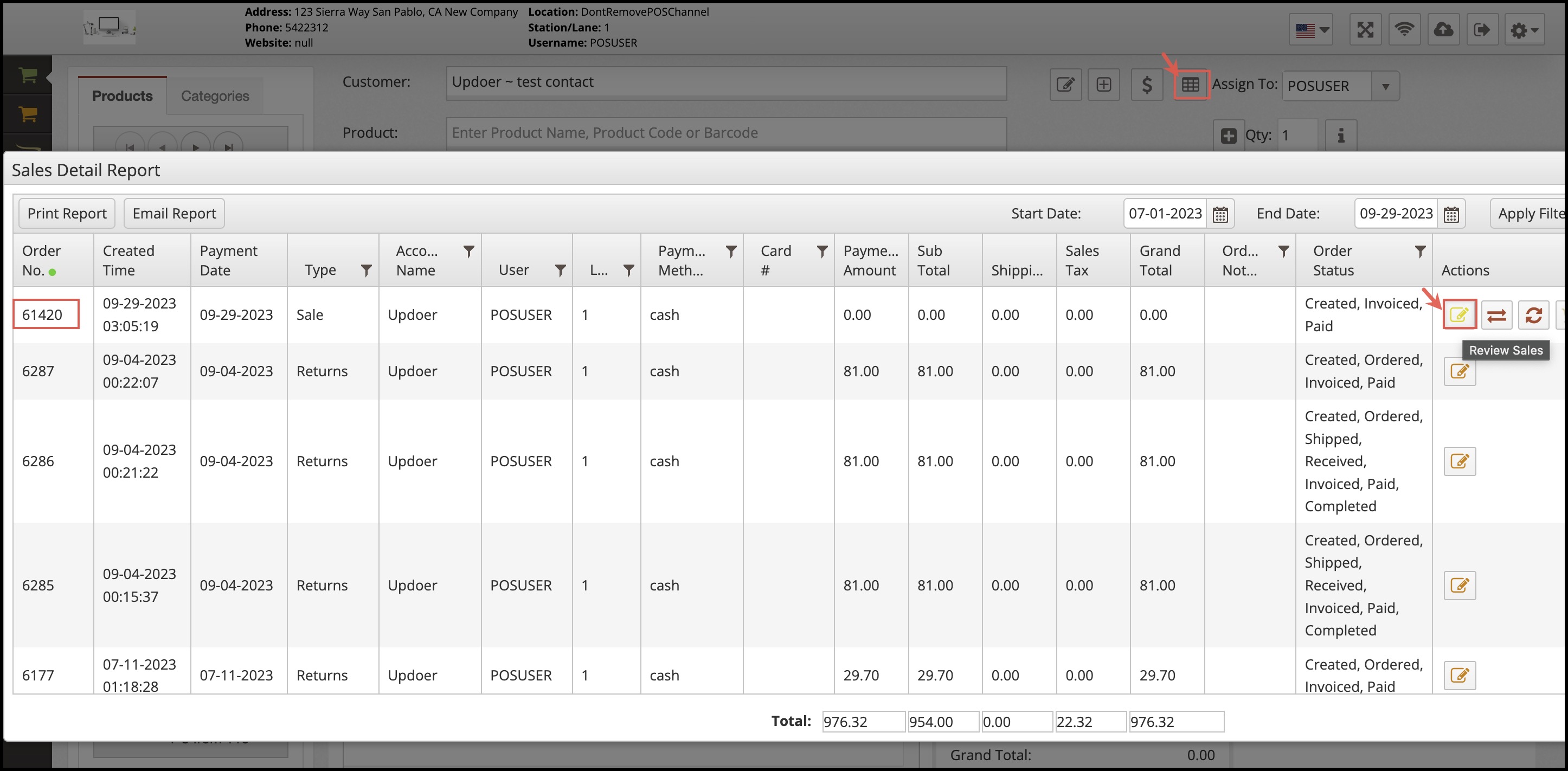Click the fullscreen expand icon in header
The height and width of the screenshot is (771, 1568).
pos(1365,29)
